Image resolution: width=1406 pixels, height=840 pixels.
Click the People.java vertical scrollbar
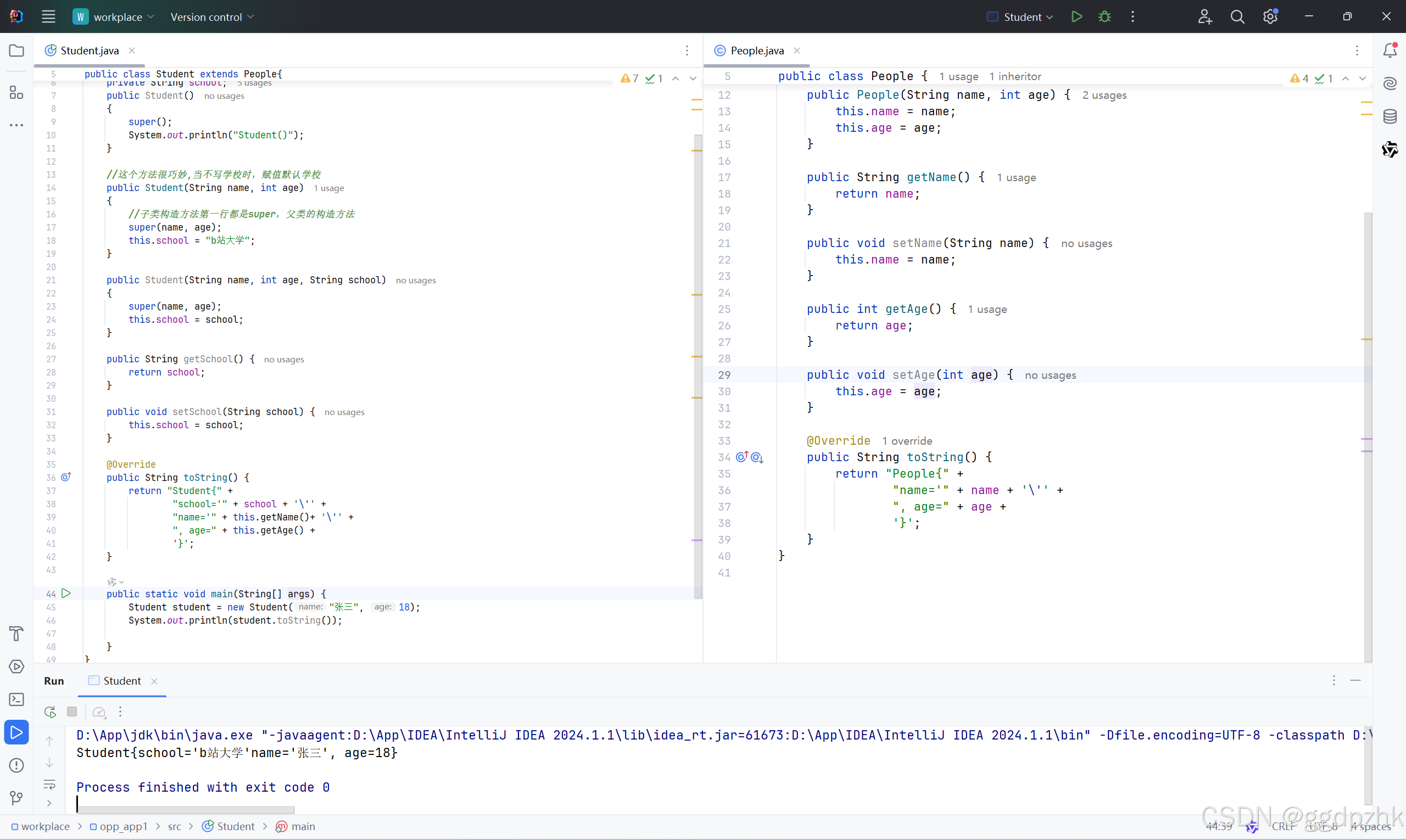pyautogui.click(x=1368, y=436)
